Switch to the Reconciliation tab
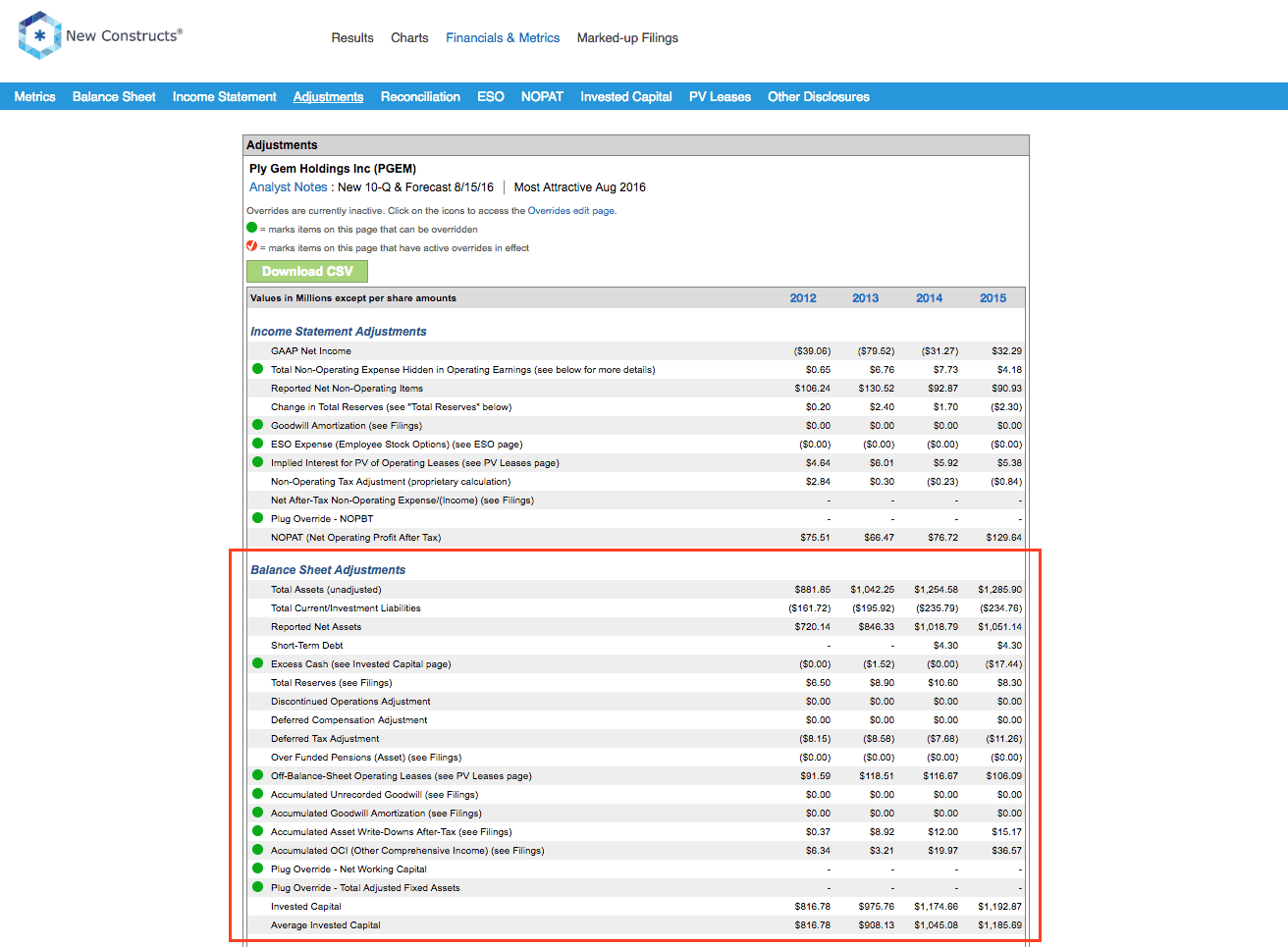Image resolution: width=1288 pixels, height=947 pixels. pos(420,96)
